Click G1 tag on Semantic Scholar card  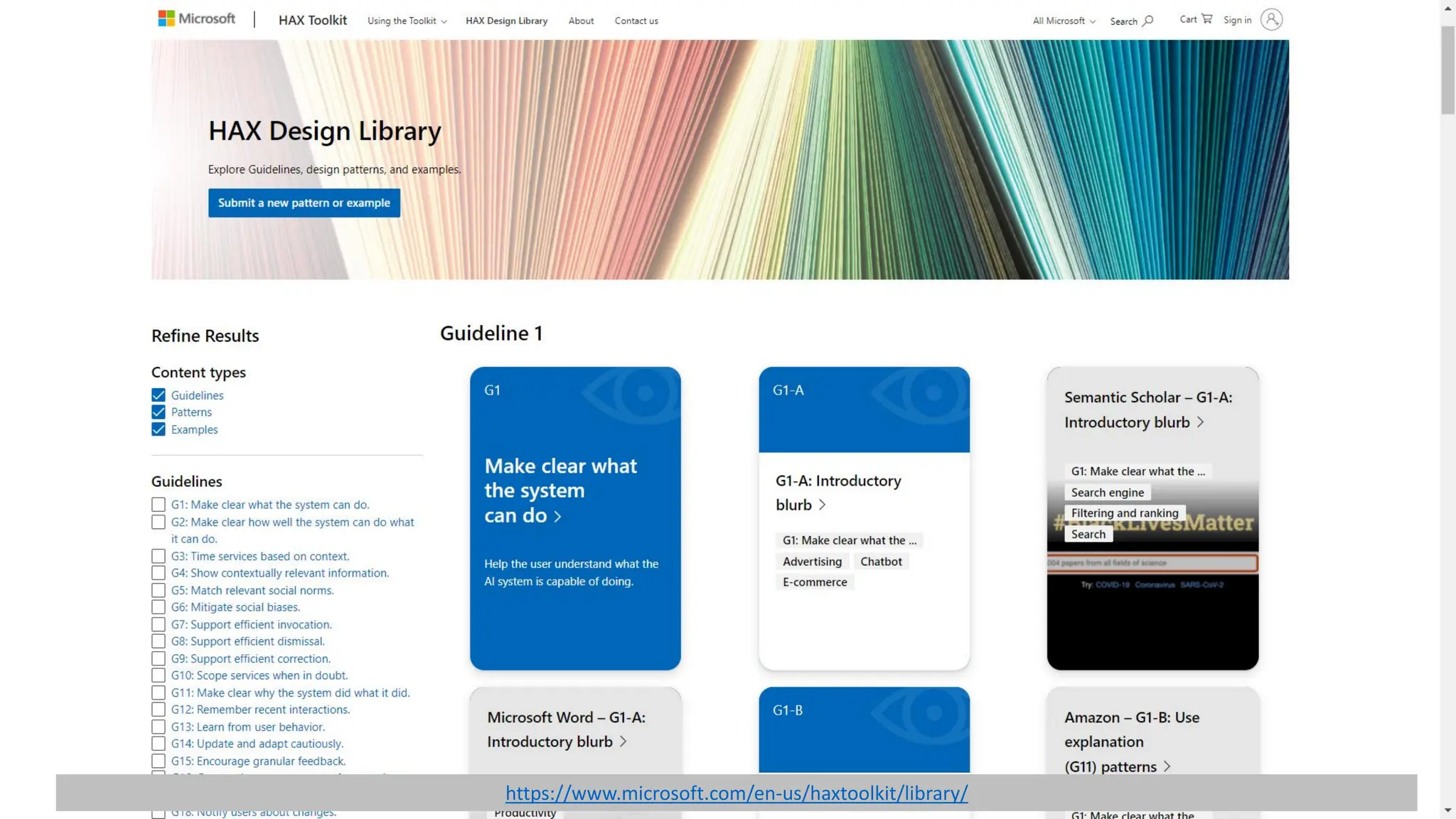pyautogui.click(x=1138, y=471)
